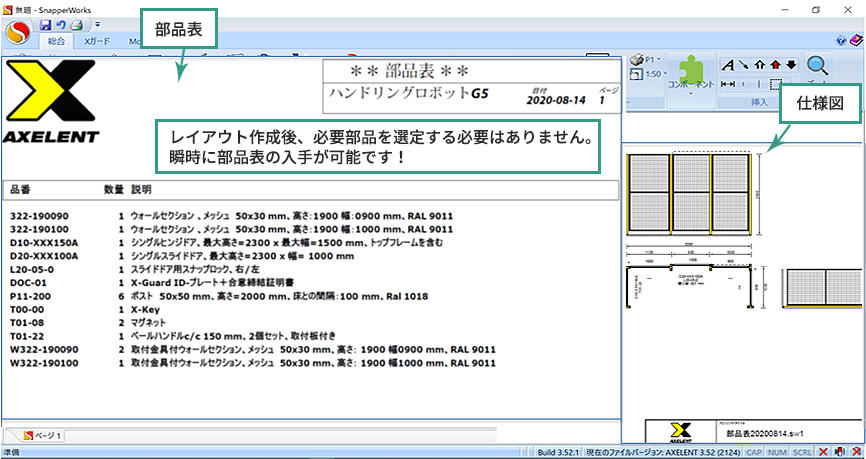Screen dimensions: 866x459
Task: Click the CAP indicator in status bar
Action: tap(754, 452)
